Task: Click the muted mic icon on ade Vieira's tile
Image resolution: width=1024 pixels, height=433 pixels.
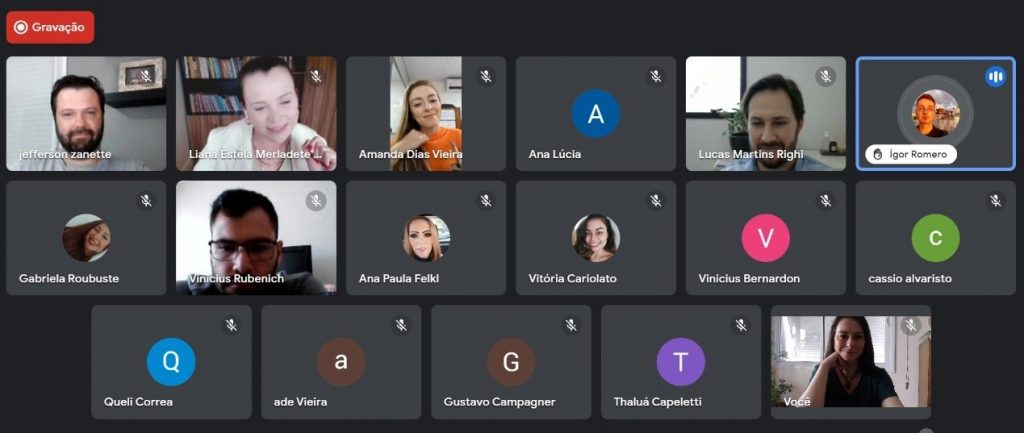Action: point(401,325)
